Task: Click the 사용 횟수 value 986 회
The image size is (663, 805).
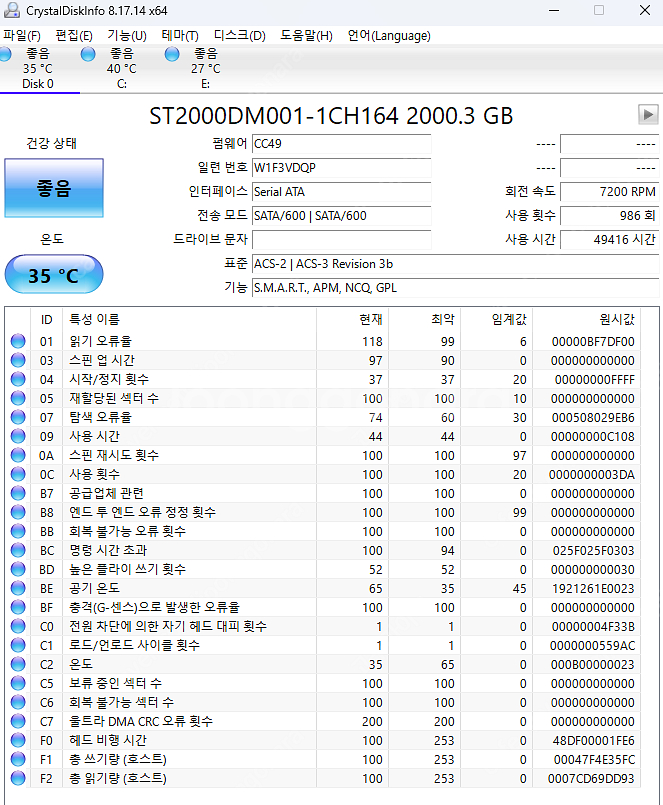Action: coord(610,216)
